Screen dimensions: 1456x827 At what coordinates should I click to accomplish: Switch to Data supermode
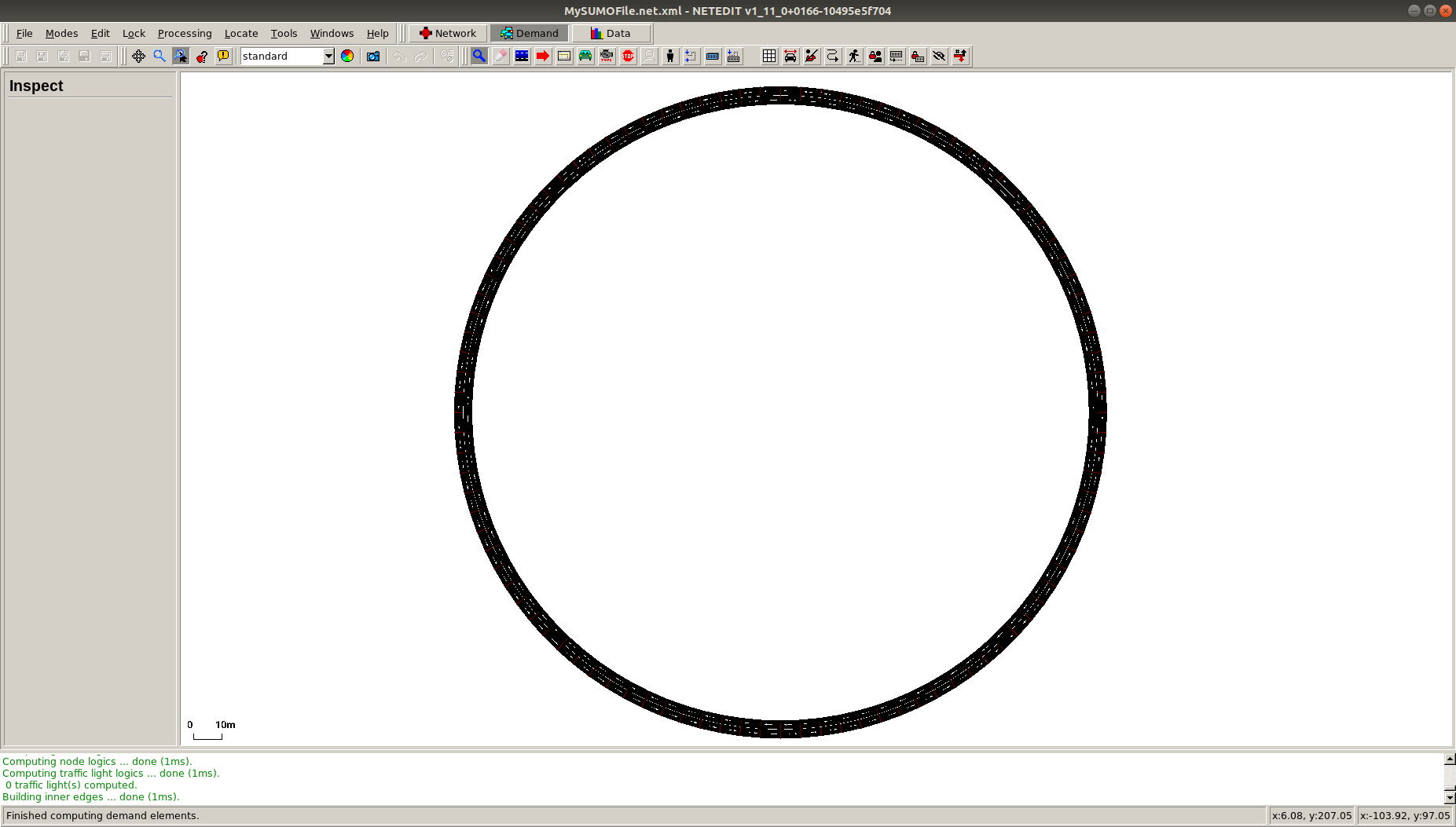(x=611, y=33)
